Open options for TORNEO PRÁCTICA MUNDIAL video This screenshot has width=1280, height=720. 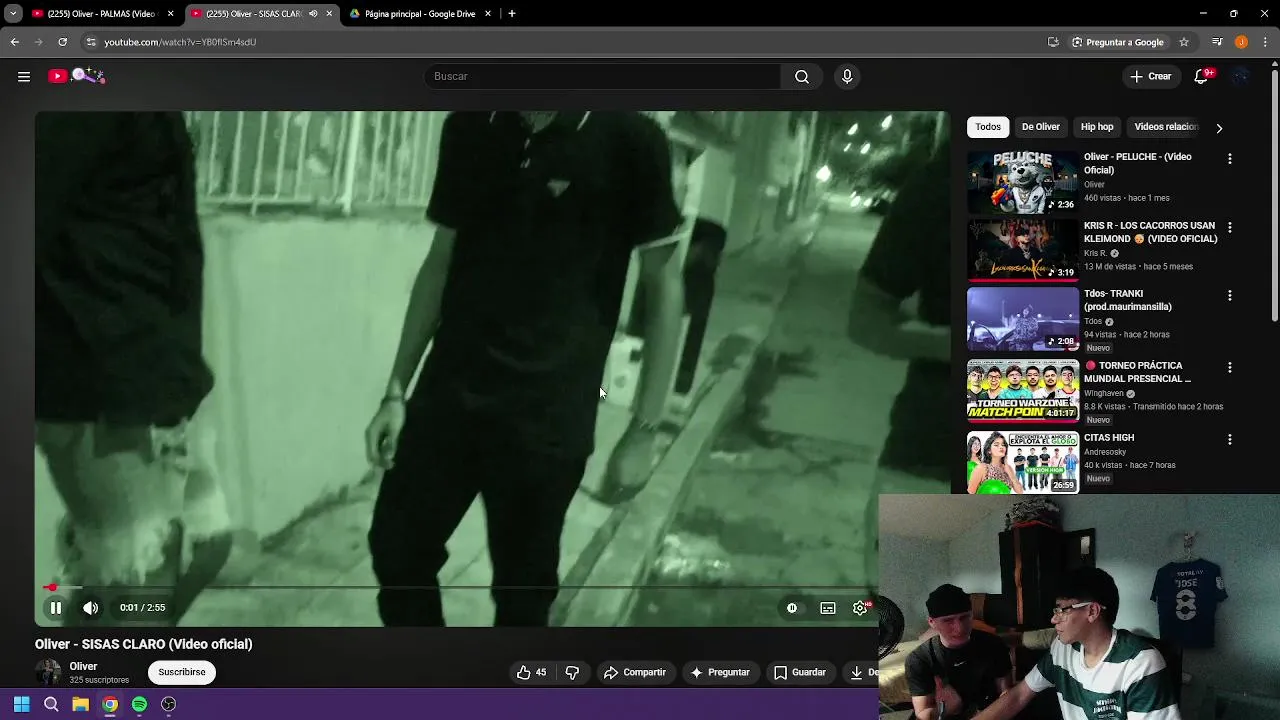pos(1230,367)
